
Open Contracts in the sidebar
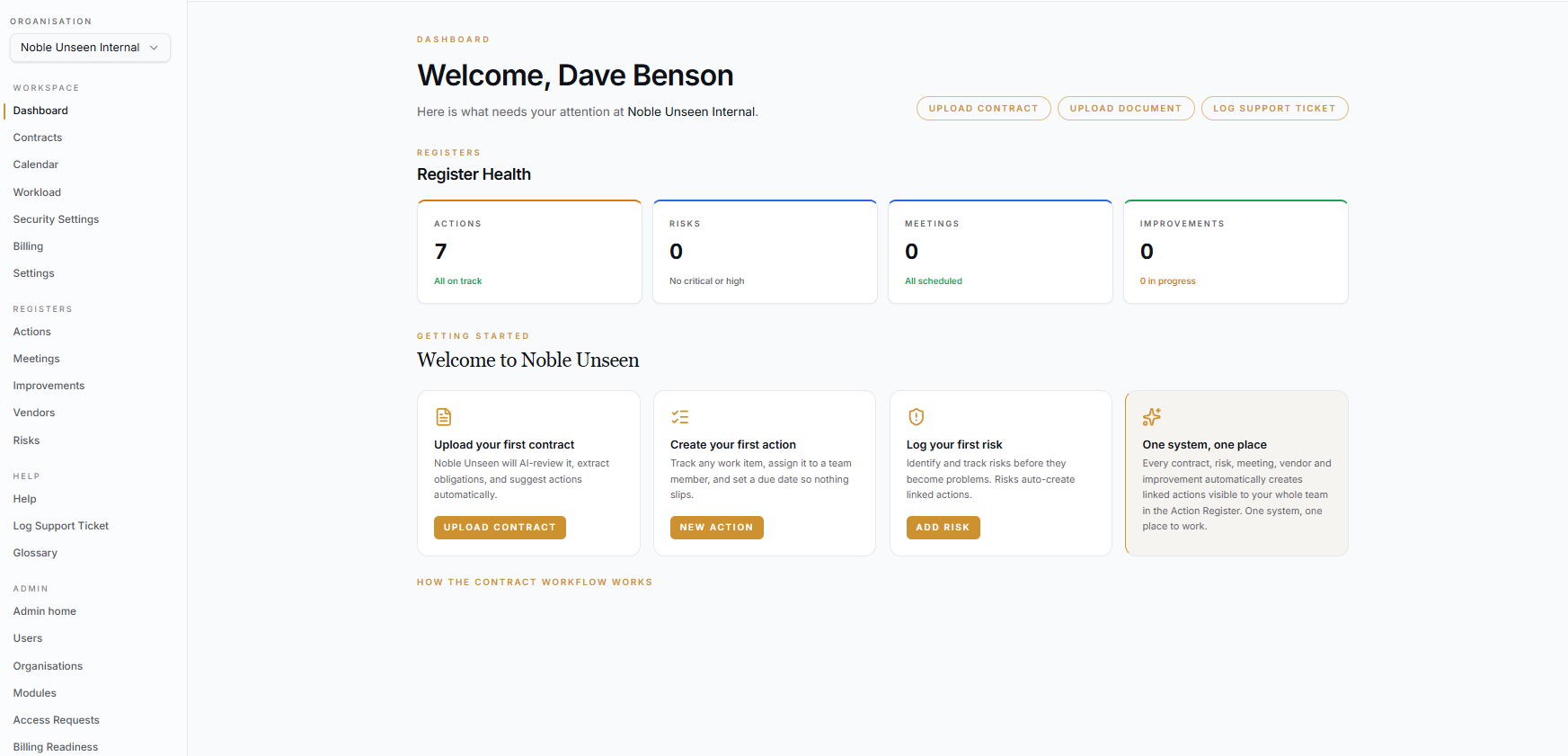(x=38, y=138)
